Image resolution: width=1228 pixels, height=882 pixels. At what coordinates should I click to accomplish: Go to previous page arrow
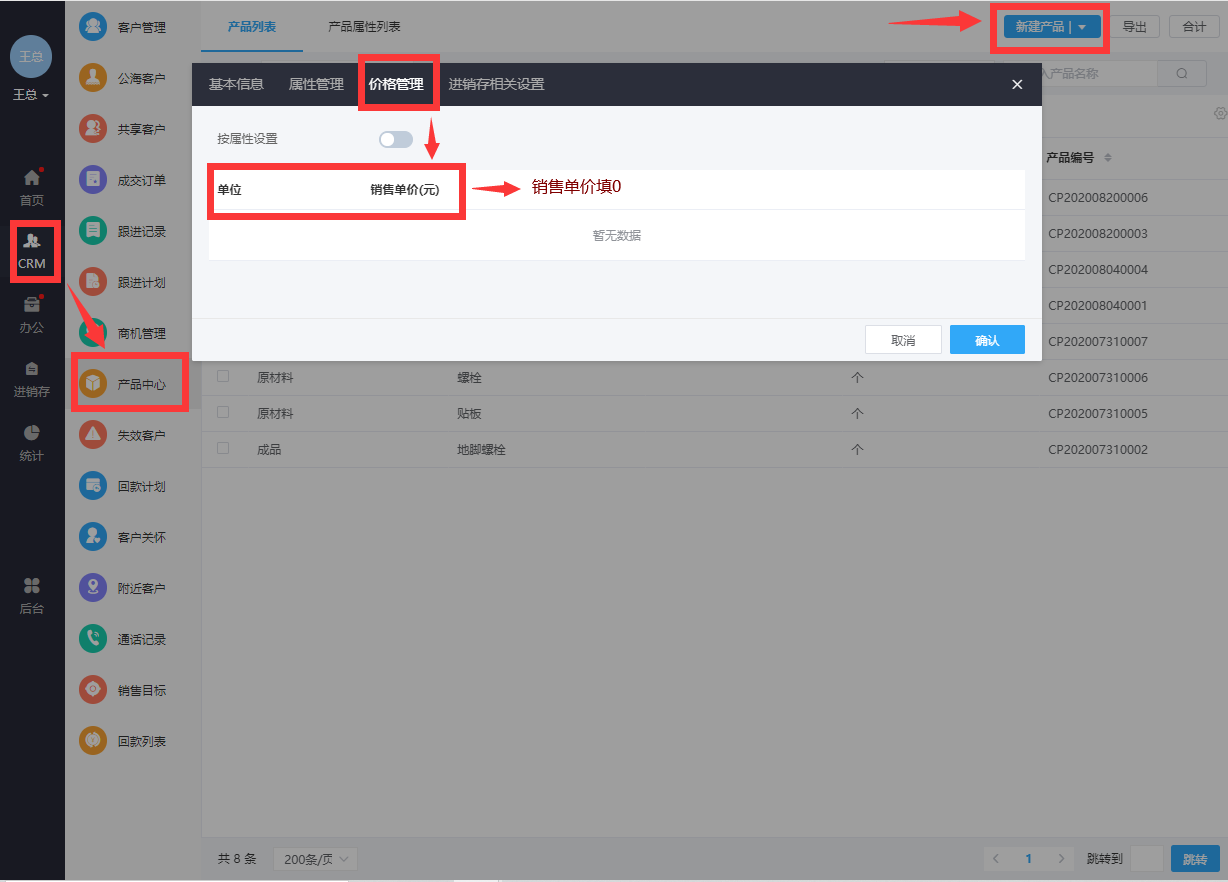(x=996, y=859)
